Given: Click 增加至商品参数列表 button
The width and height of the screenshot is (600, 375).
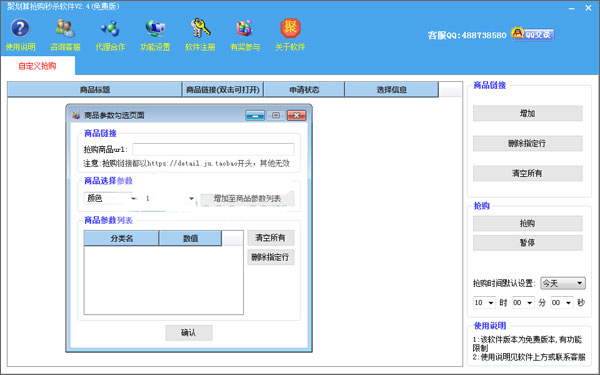Looking at the screenshot, I should coord(247,198).
